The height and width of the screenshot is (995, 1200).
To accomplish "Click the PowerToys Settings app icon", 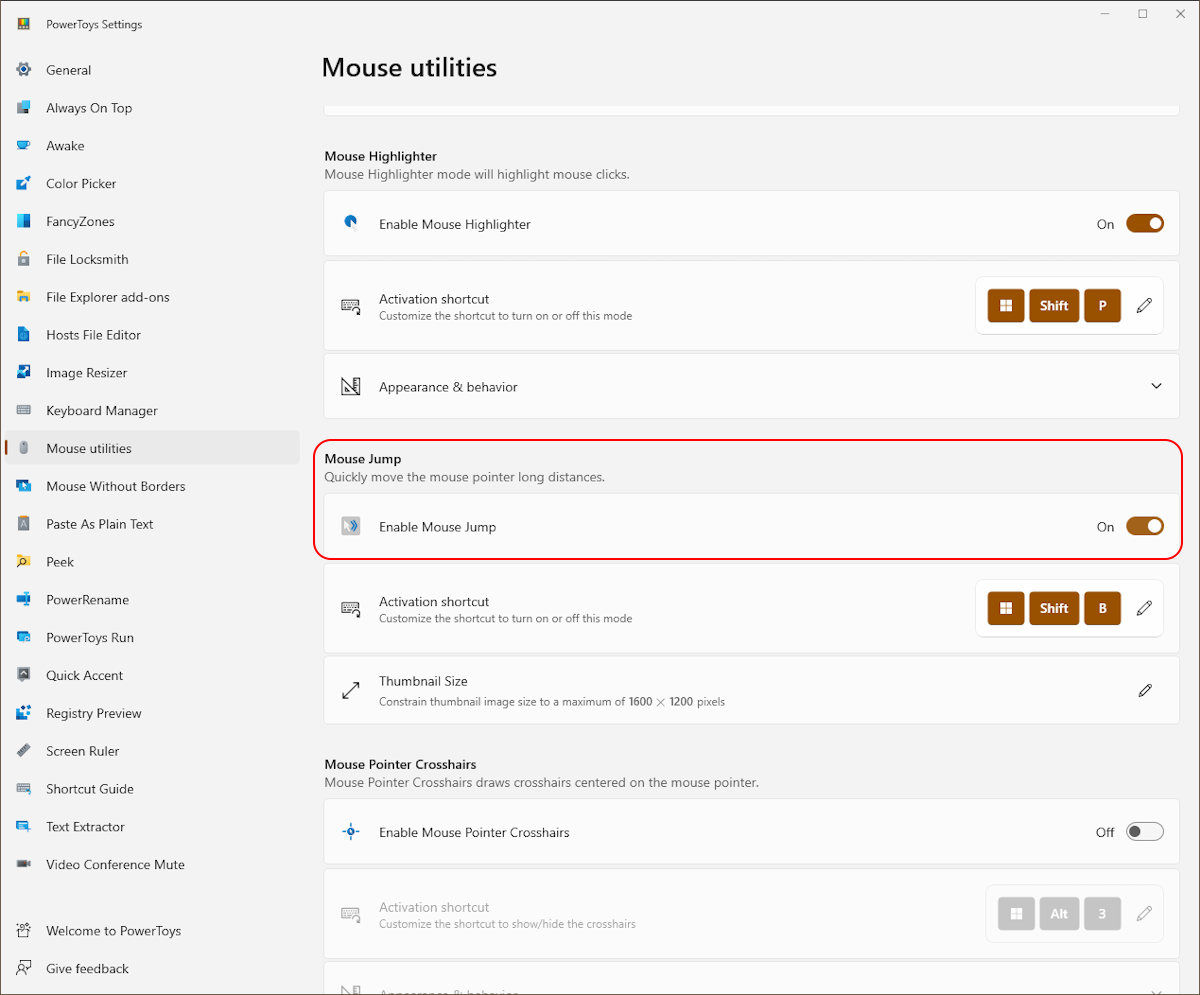I will pos(24,24).
